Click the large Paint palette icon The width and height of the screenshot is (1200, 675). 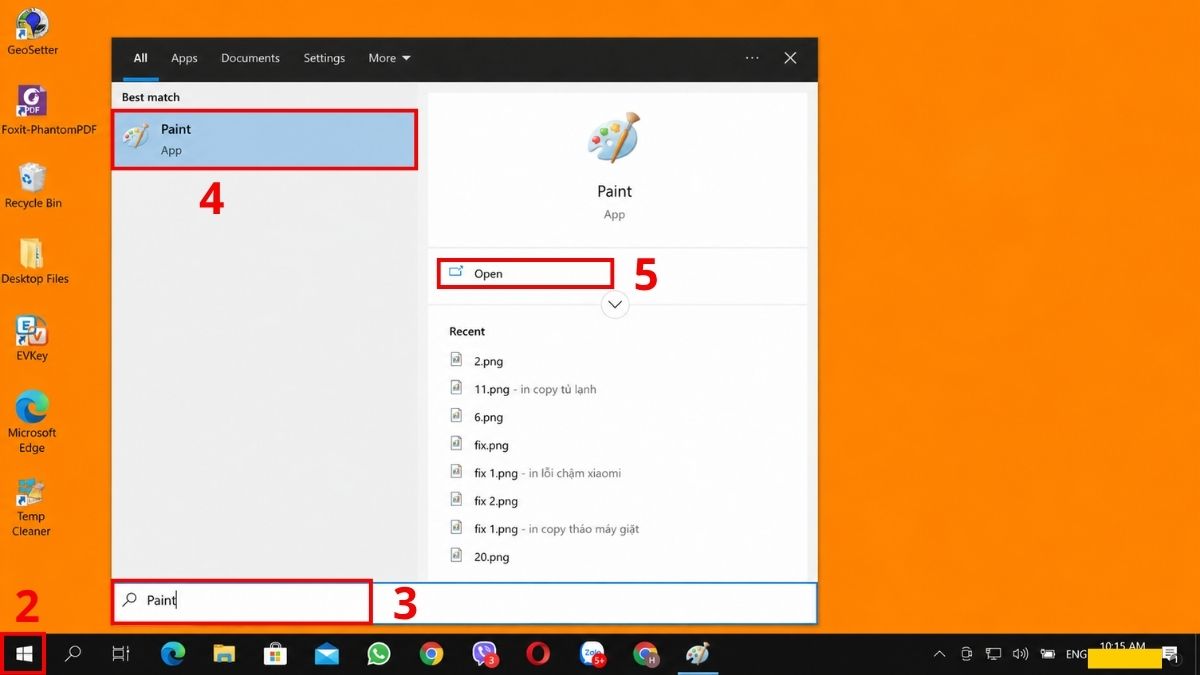(613, 138)
